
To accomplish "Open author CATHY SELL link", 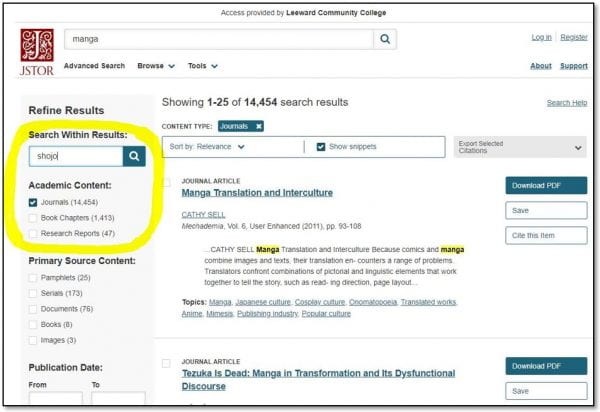I will tap(203, 215).
